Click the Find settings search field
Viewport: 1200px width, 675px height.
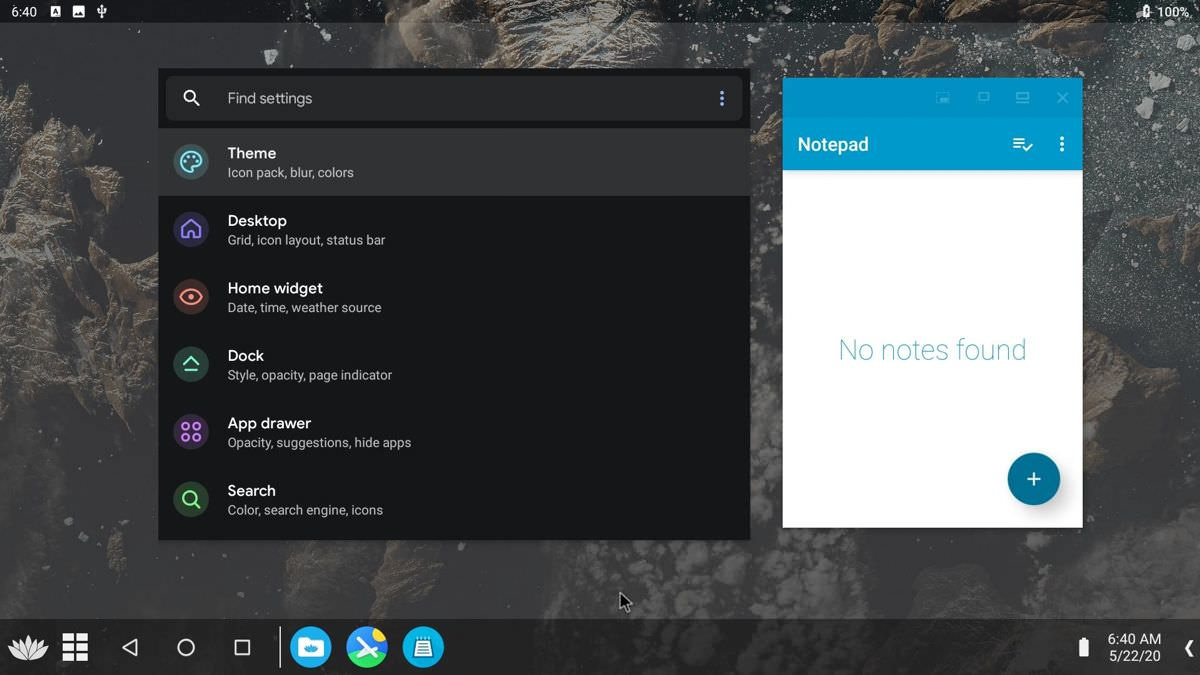coord(440,98)
